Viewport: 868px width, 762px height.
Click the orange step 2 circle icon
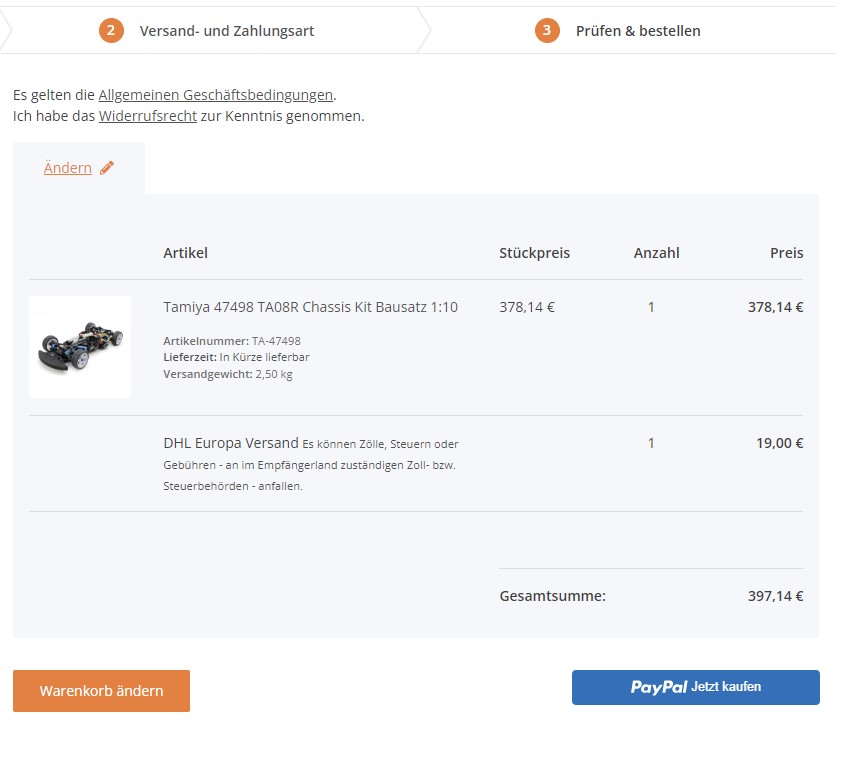pyautogui.click(x=111, y=30)
